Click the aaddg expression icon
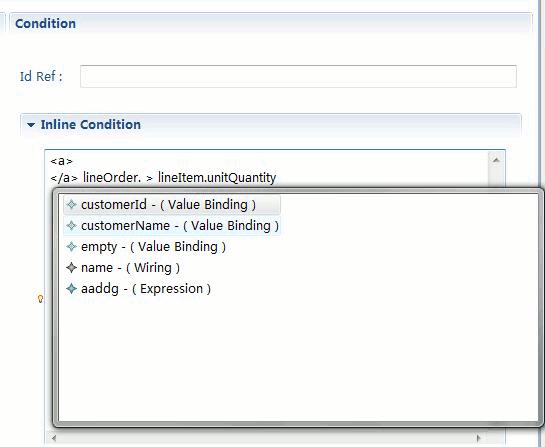Image resolution: width=545 pixels, height=447 pixels. 71,288
